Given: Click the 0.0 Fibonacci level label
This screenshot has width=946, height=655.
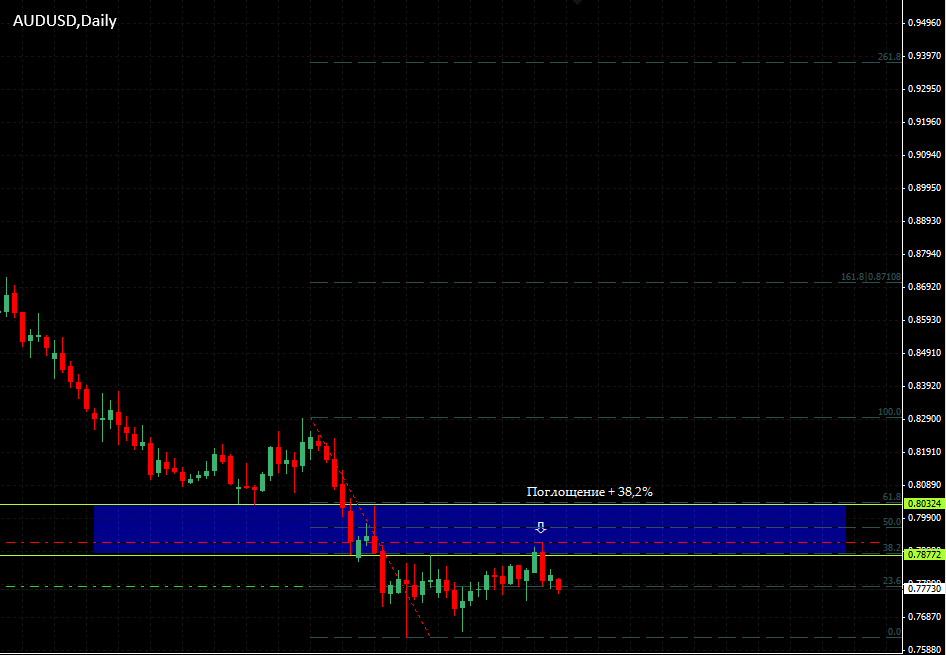Looking at the screenshot, I should (x=894, y=631).
